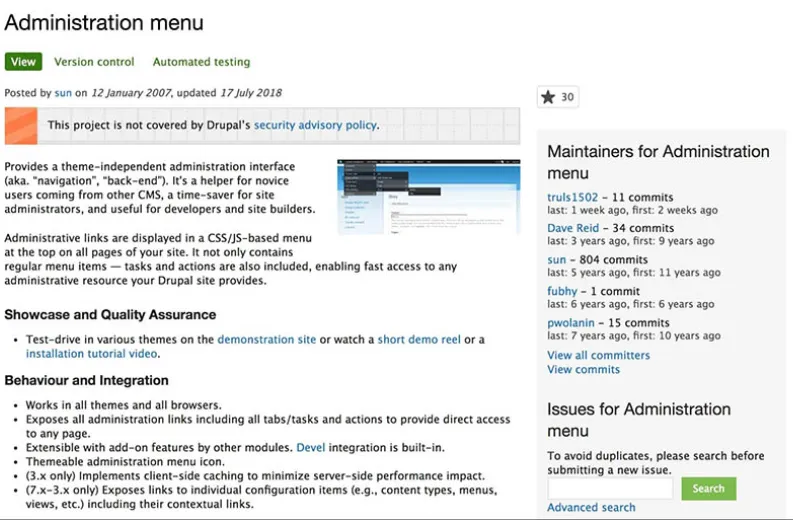
Task: Click 'Themeable administration menu icon.' bullet
Action: click(125, 462)
